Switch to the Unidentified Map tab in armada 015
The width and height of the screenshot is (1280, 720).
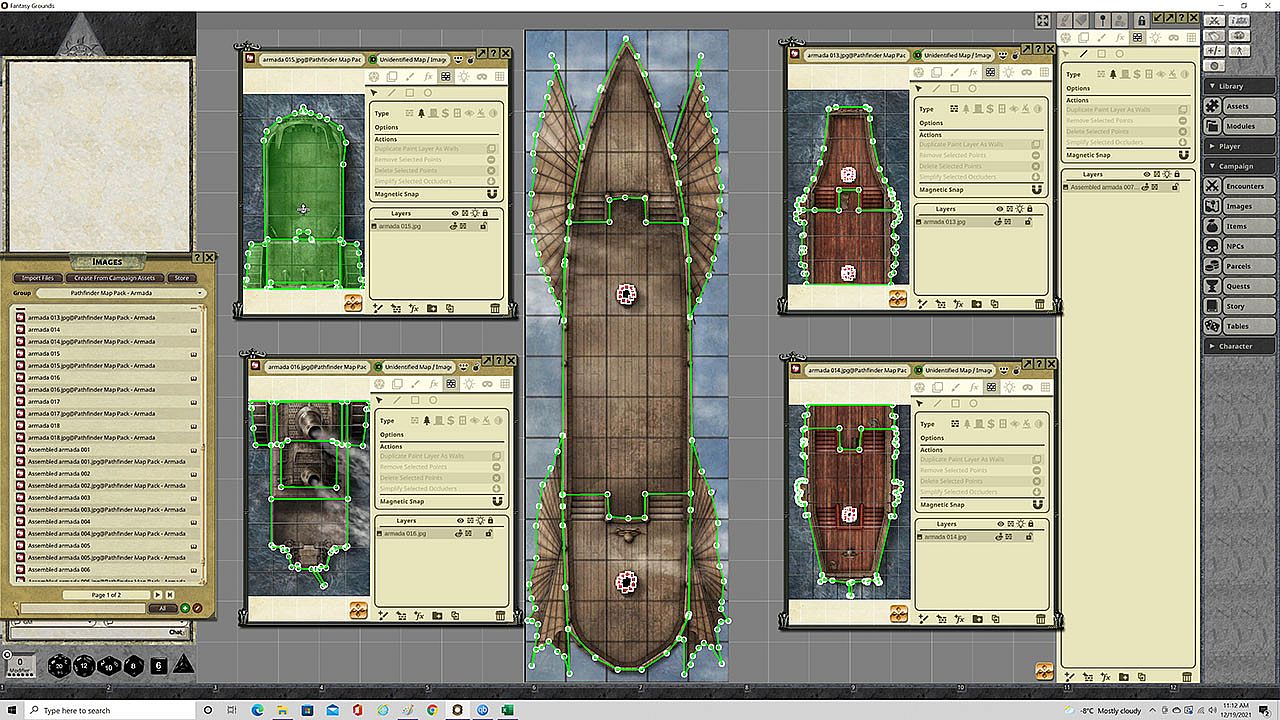tap(411, 59)
